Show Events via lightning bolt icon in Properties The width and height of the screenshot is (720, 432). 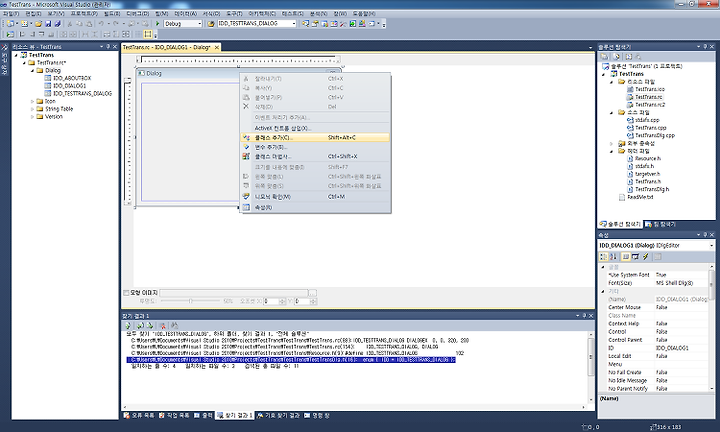click(x=645, y=257)
